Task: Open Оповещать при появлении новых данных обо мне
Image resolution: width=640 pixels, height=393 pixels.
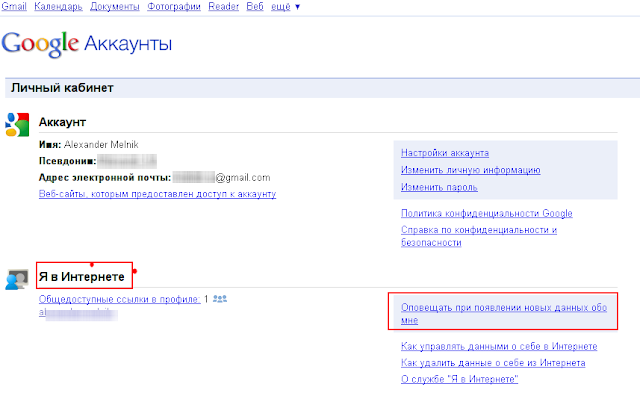Action: click(x=504, y=314)
